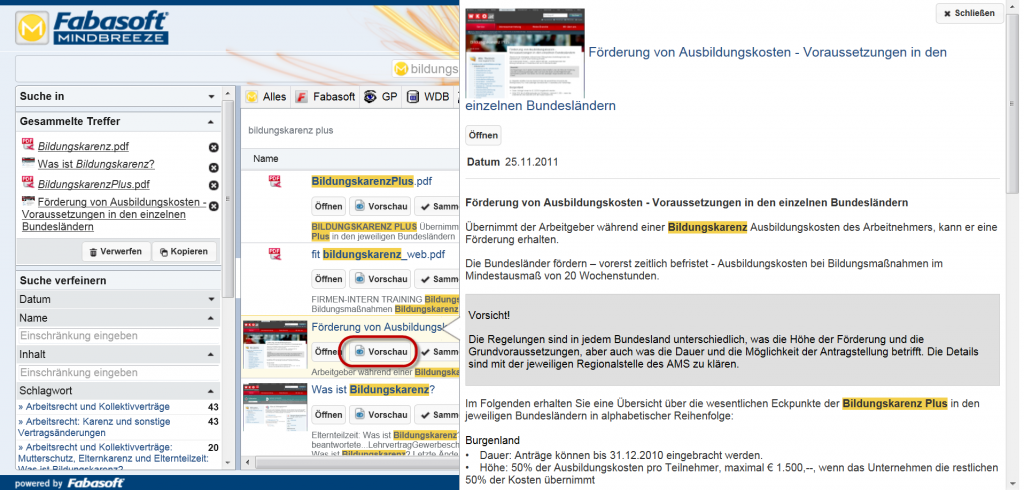Collapse the Name filter
Viewport: 1024px width, 490px height.
click(211, 318)
